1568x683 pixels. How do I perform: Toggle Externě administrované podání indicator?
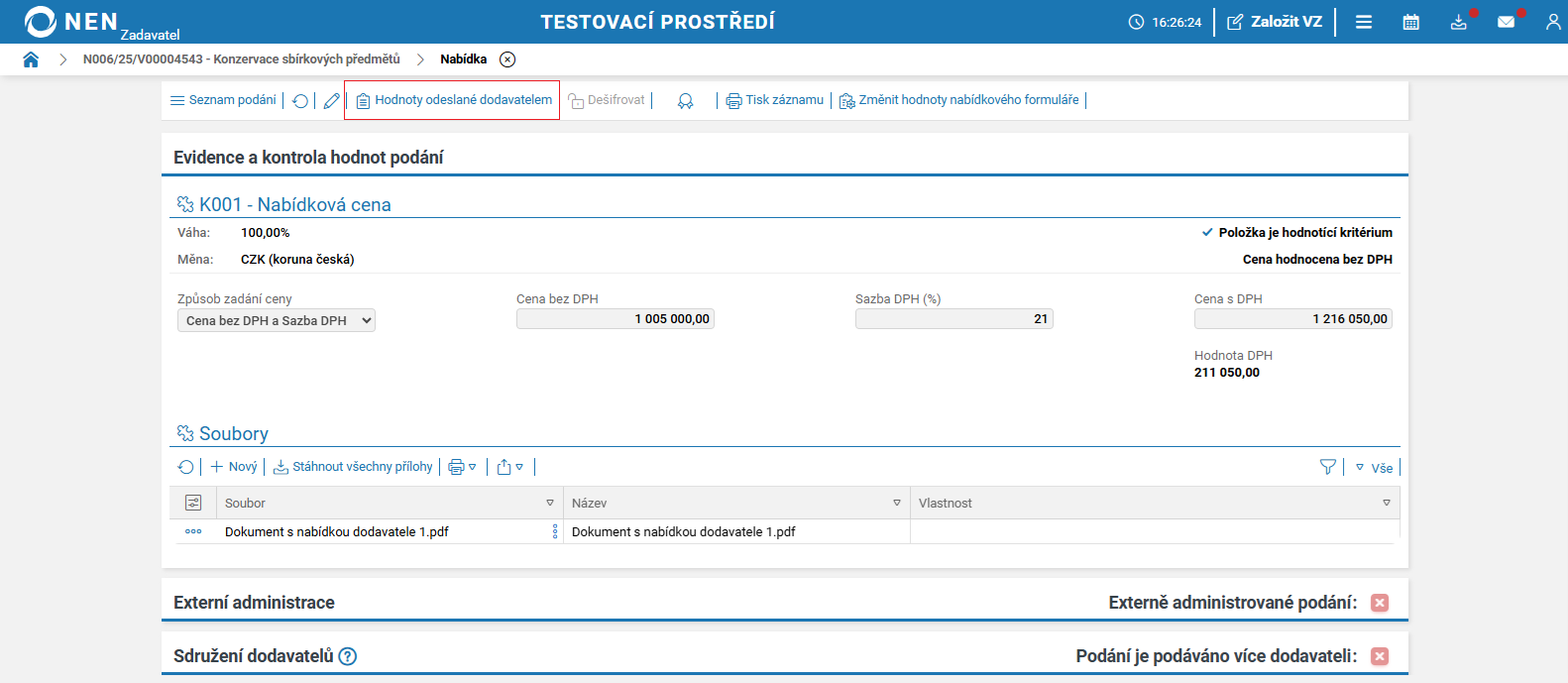[x=1380, y=603]
